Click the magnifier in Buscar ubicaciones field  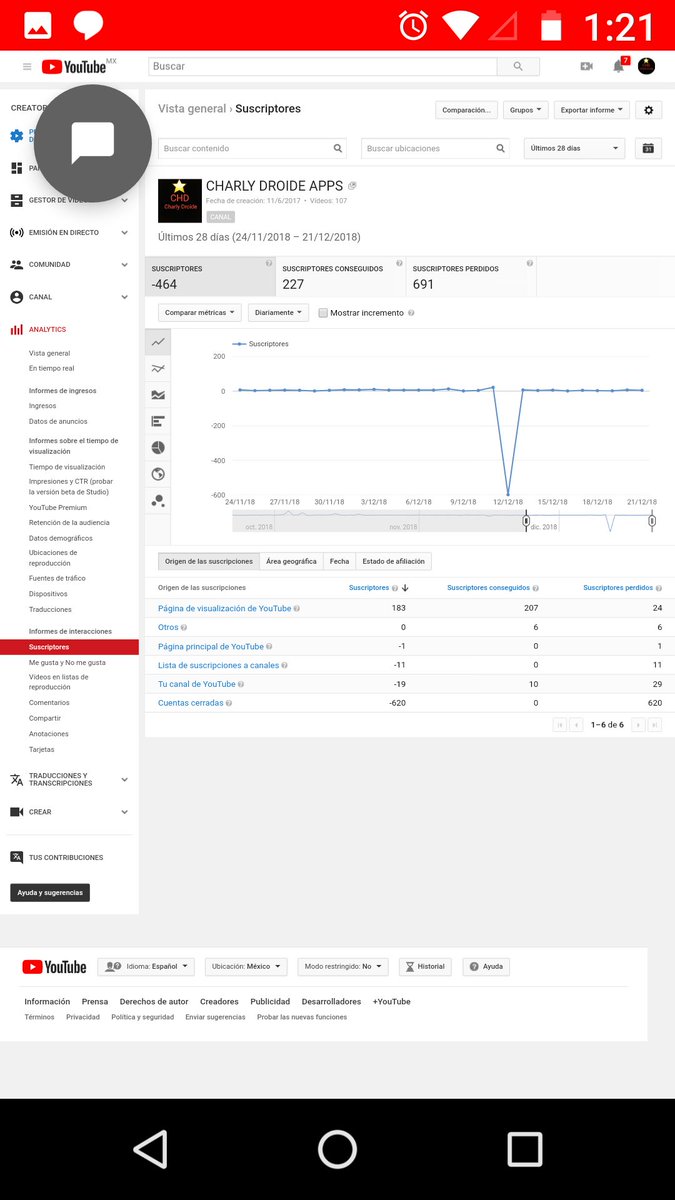[501, 148]
